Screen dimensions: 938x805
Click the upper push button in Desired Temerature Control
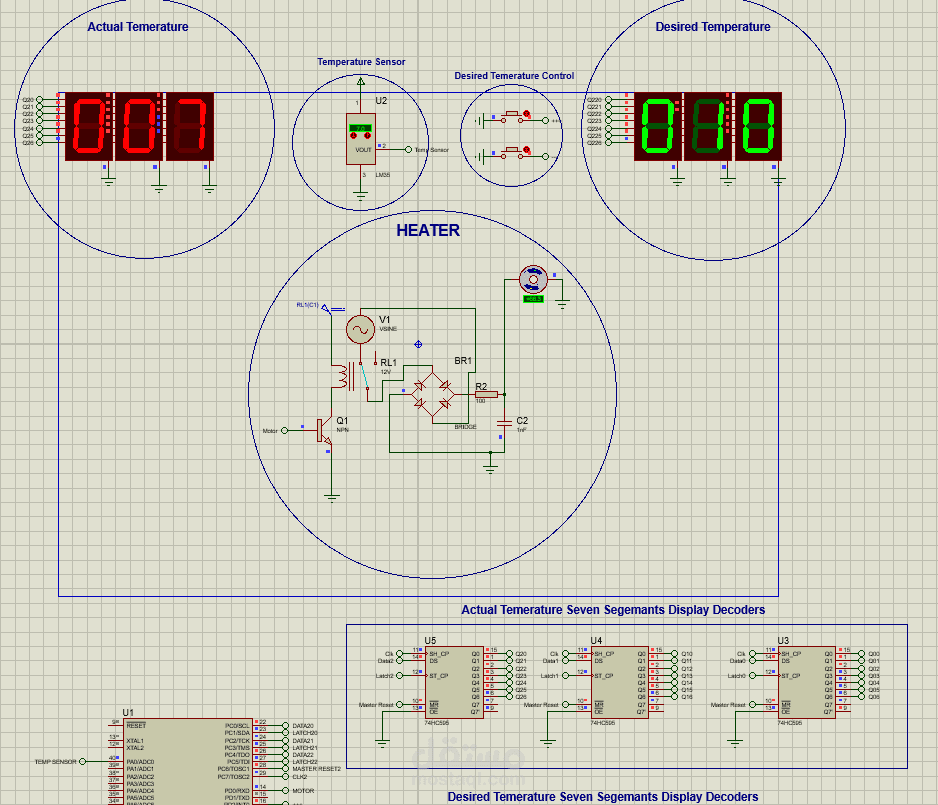pos(512,117)
